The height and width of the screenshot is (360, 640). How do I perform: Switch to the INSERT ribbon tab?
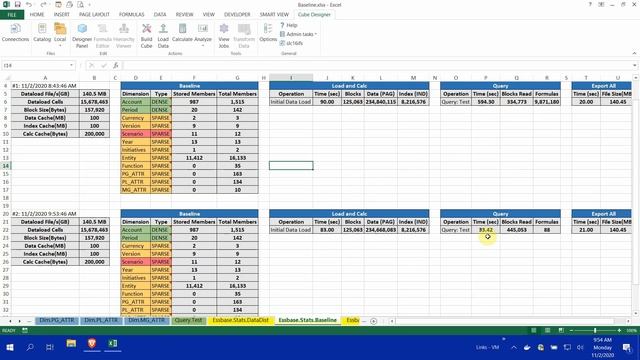(x=62, y=15)
